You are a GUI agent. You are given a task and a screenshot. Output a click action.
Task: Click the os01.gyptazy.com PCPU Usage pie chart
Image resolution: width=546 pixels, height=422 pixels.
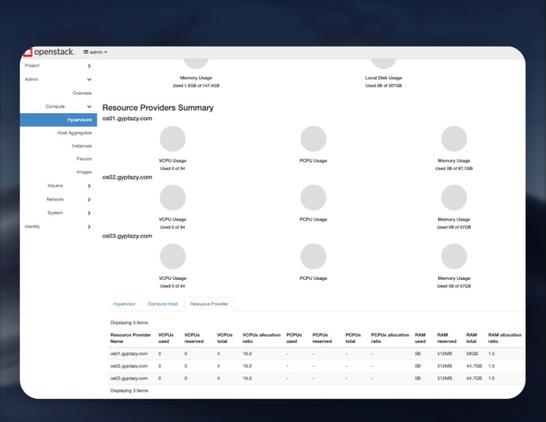313,139
